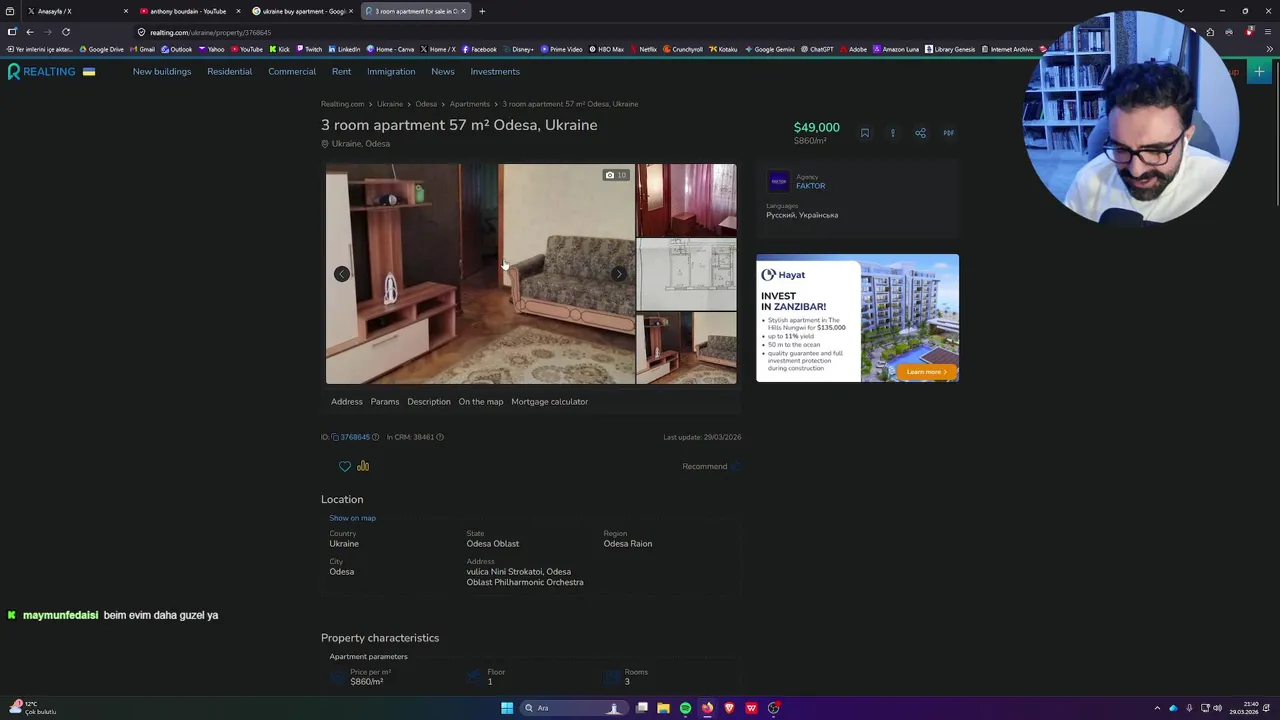Viewport: 1280px width, 720px height.
Task: Show hidden system tray icons
Action: click(x=1157, y=708)
